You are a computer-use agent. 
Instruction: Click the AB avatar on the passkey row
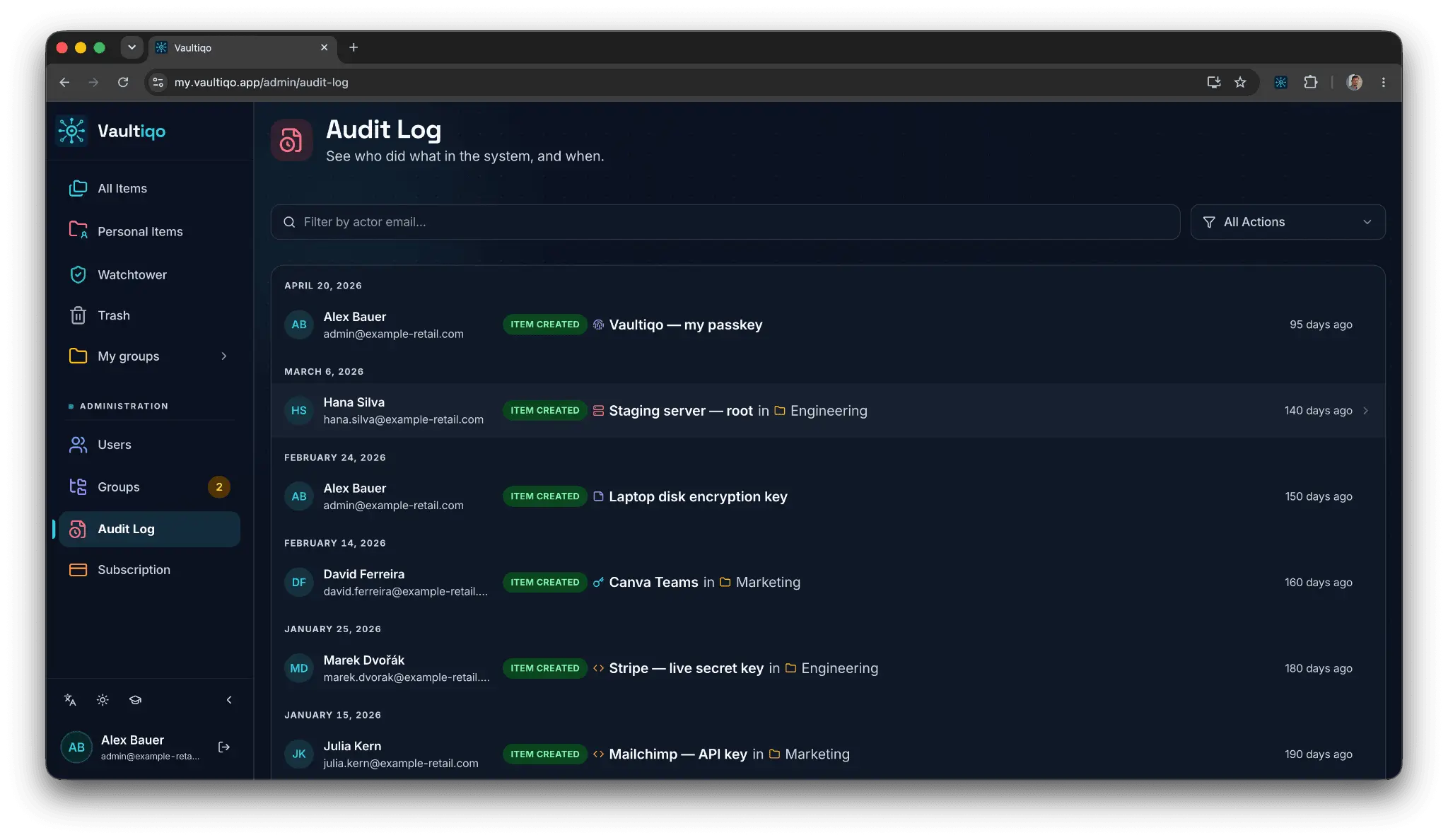[299, 325]
